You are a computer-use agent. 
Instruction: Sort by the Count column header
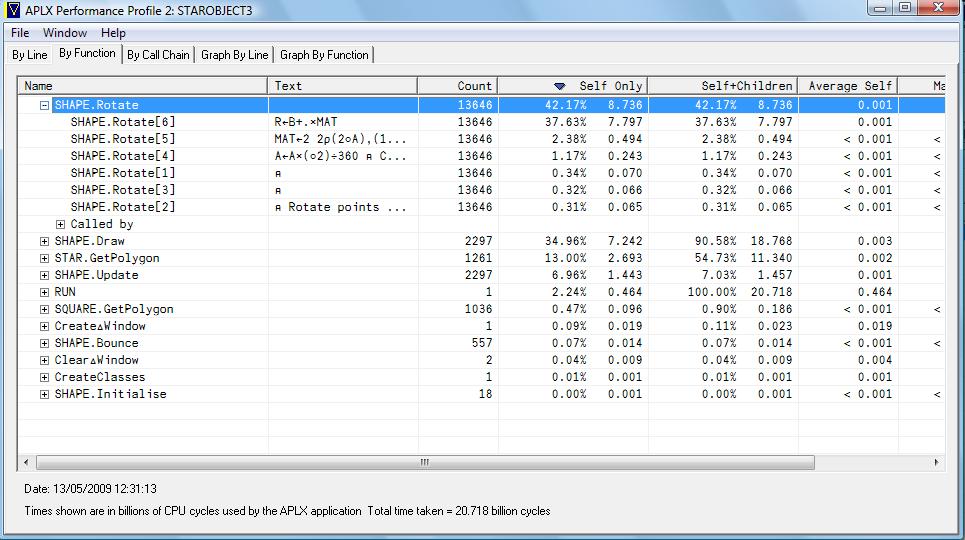(457, 86)
